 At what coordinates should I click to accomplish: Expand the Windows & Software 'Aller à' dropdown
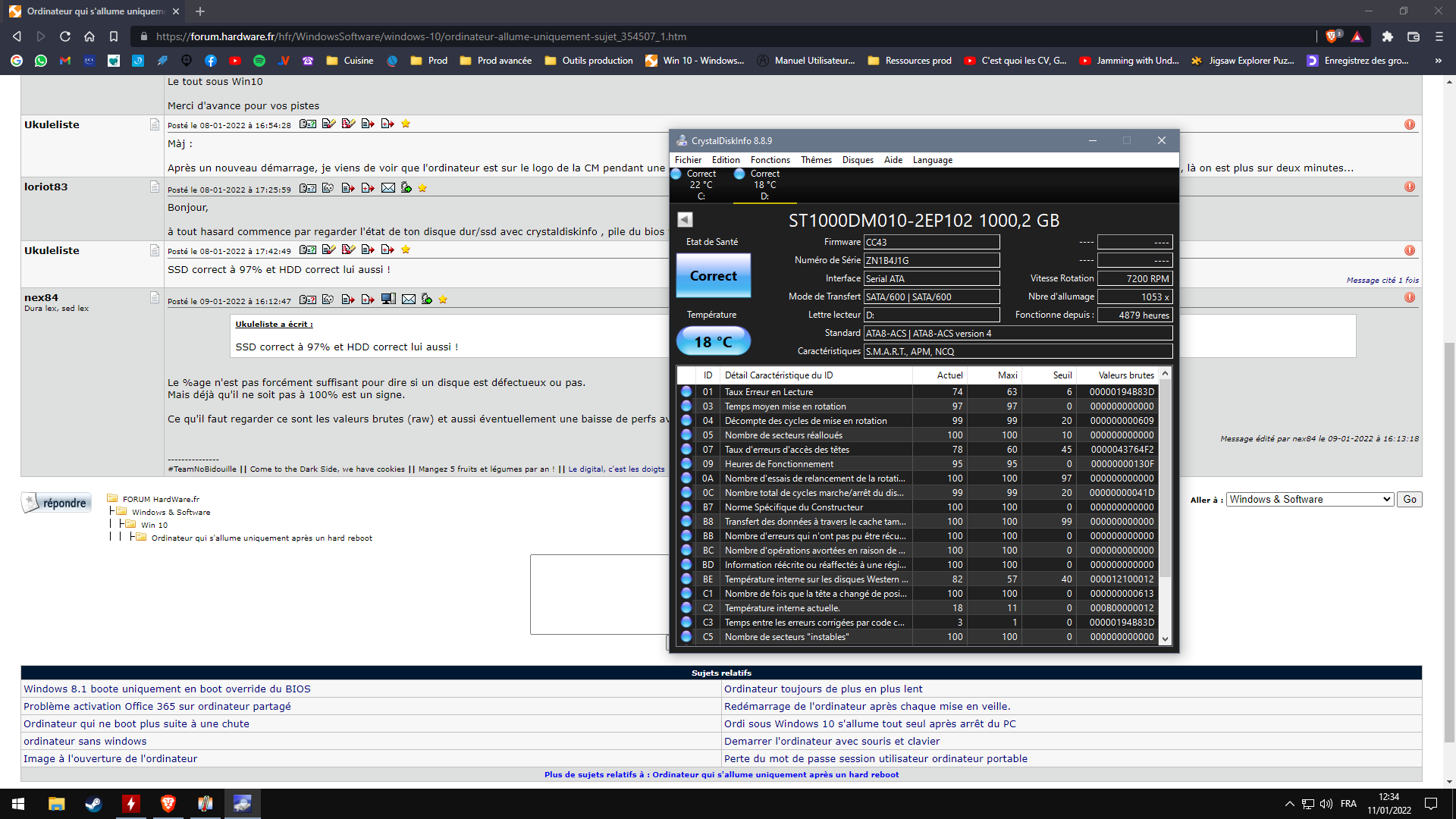point(1310,499)
